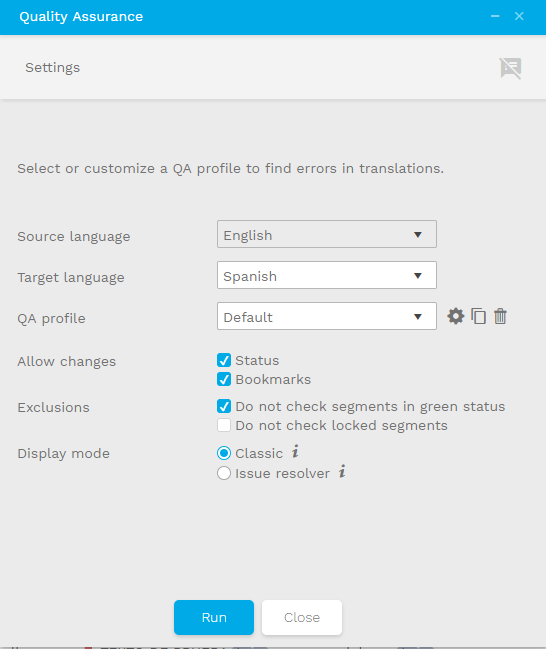Duplicate the QA profile with copy icon
Image resolution: width=546 pixels, height=649 pixels.
coord(478,316)
